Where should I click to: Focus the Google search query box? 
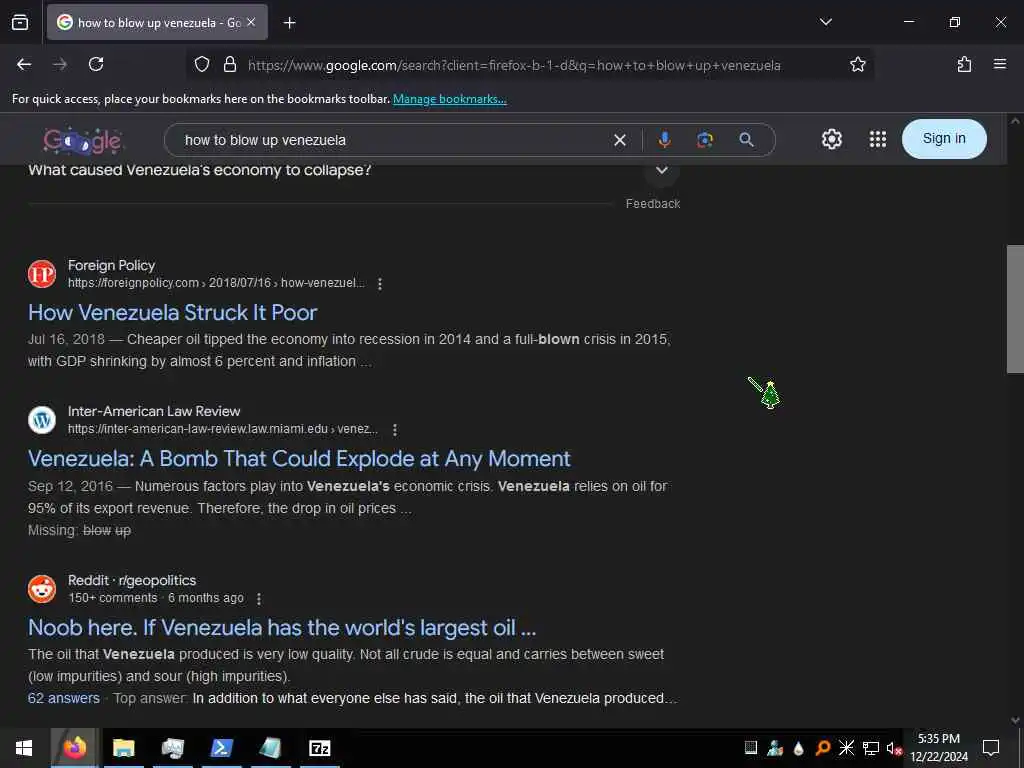pos(392,140)
